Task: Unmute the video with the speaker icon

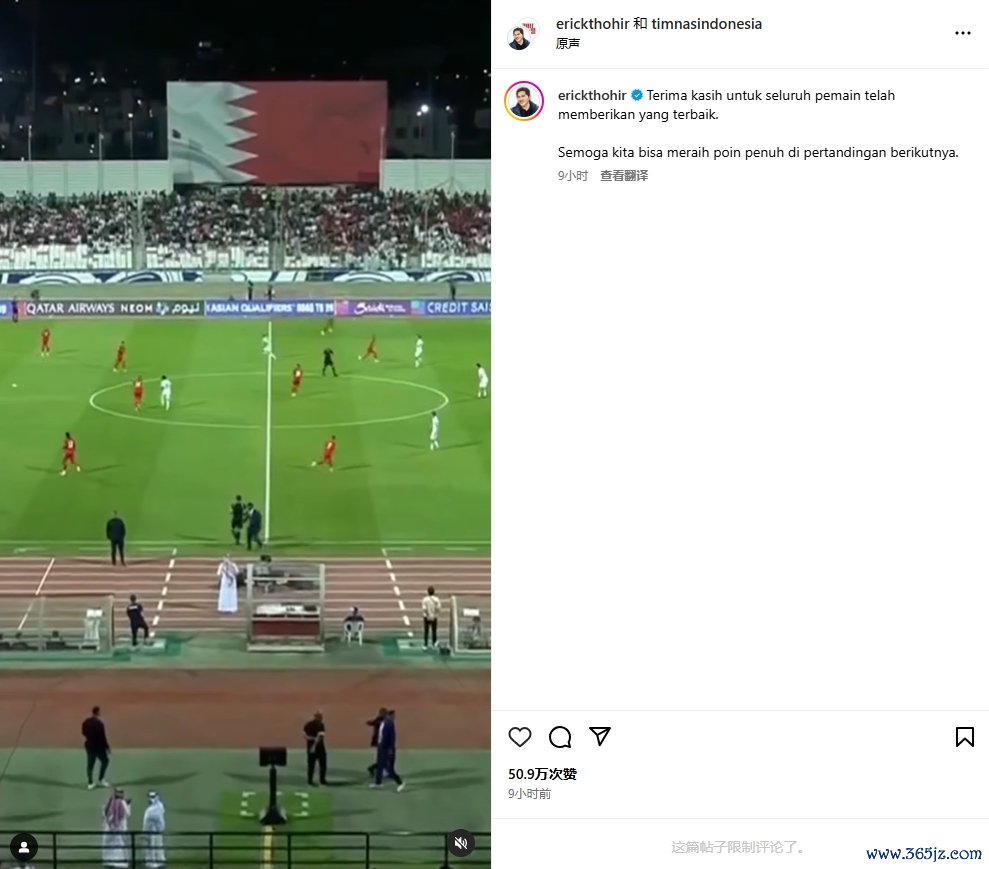Action: pos(461,843)
